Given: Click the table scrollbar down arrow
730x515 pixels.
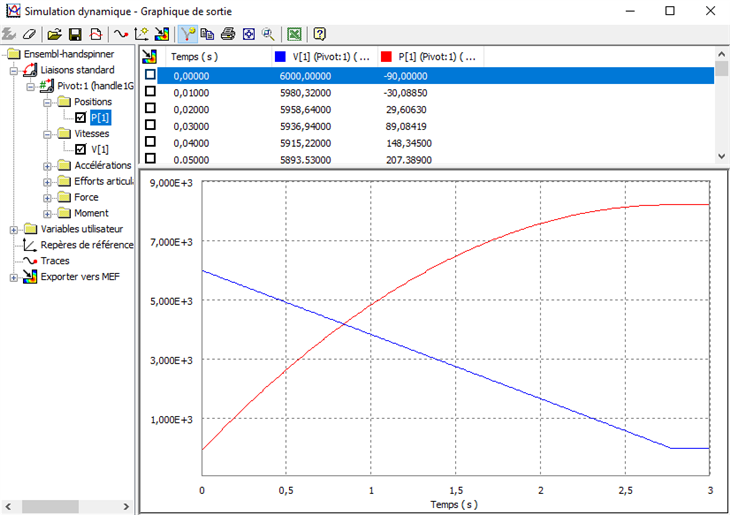Looking at the screenshot, I should point(722,156).
